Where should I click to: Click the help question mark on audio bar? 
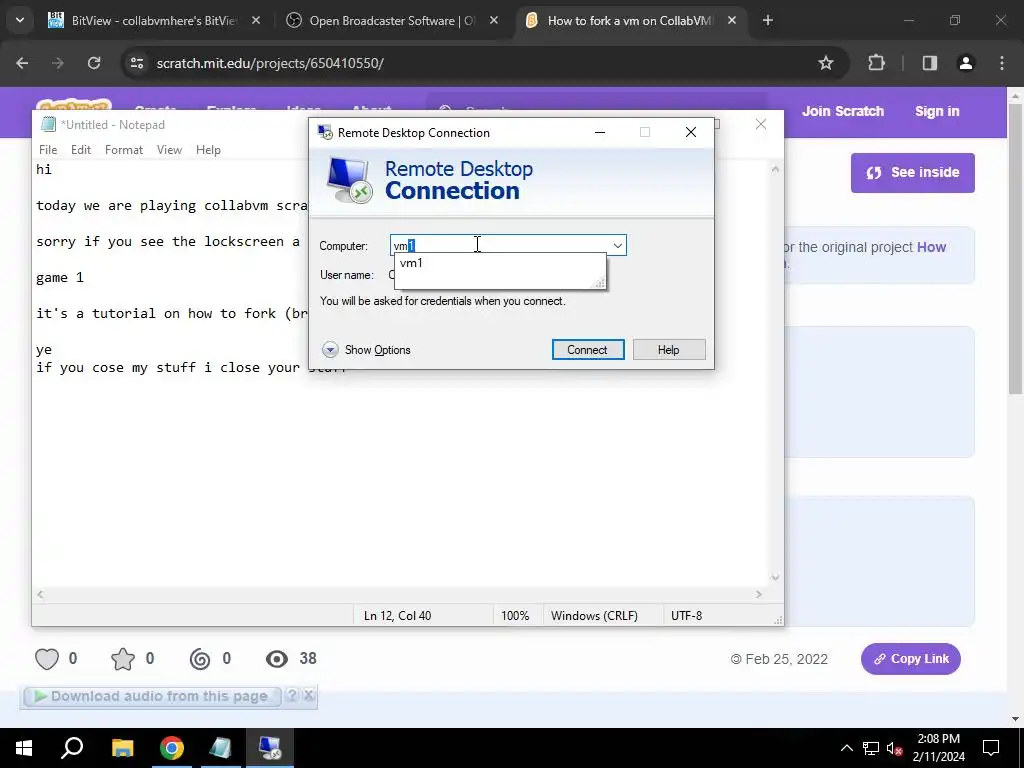[x=293, y=696]
